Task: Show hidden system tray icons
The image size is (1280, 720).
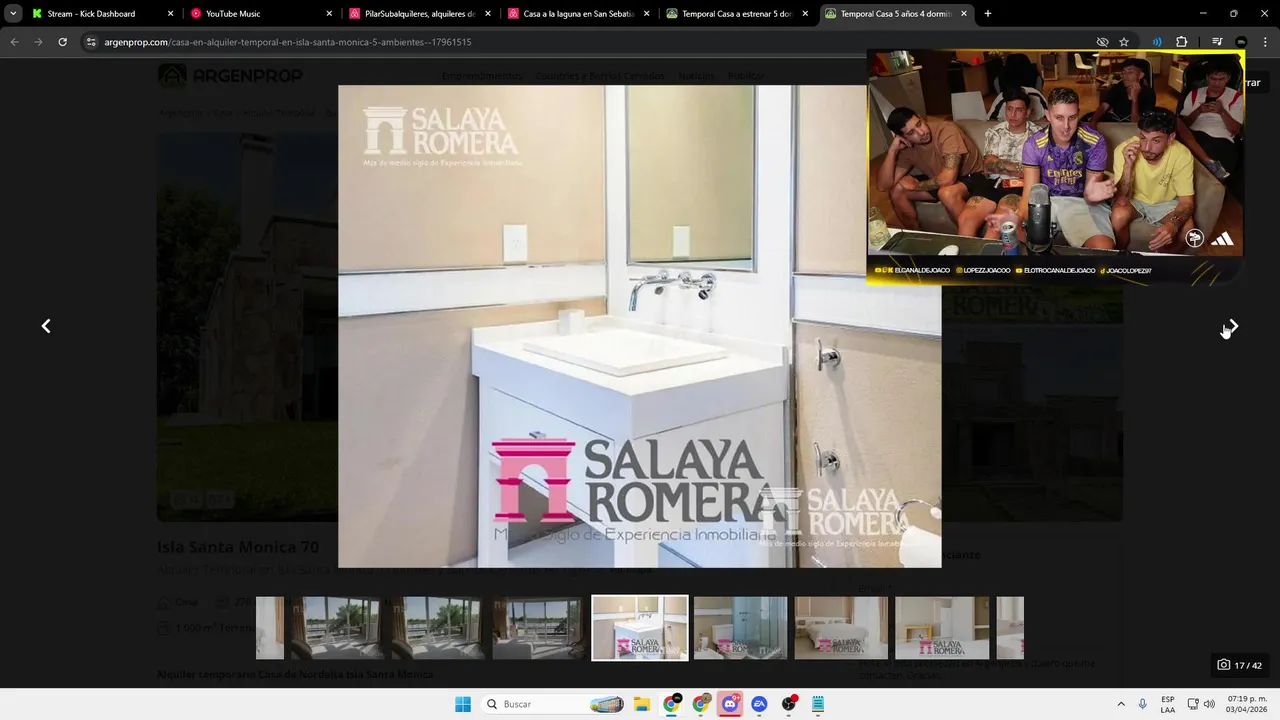Action: click(1120, 704)
